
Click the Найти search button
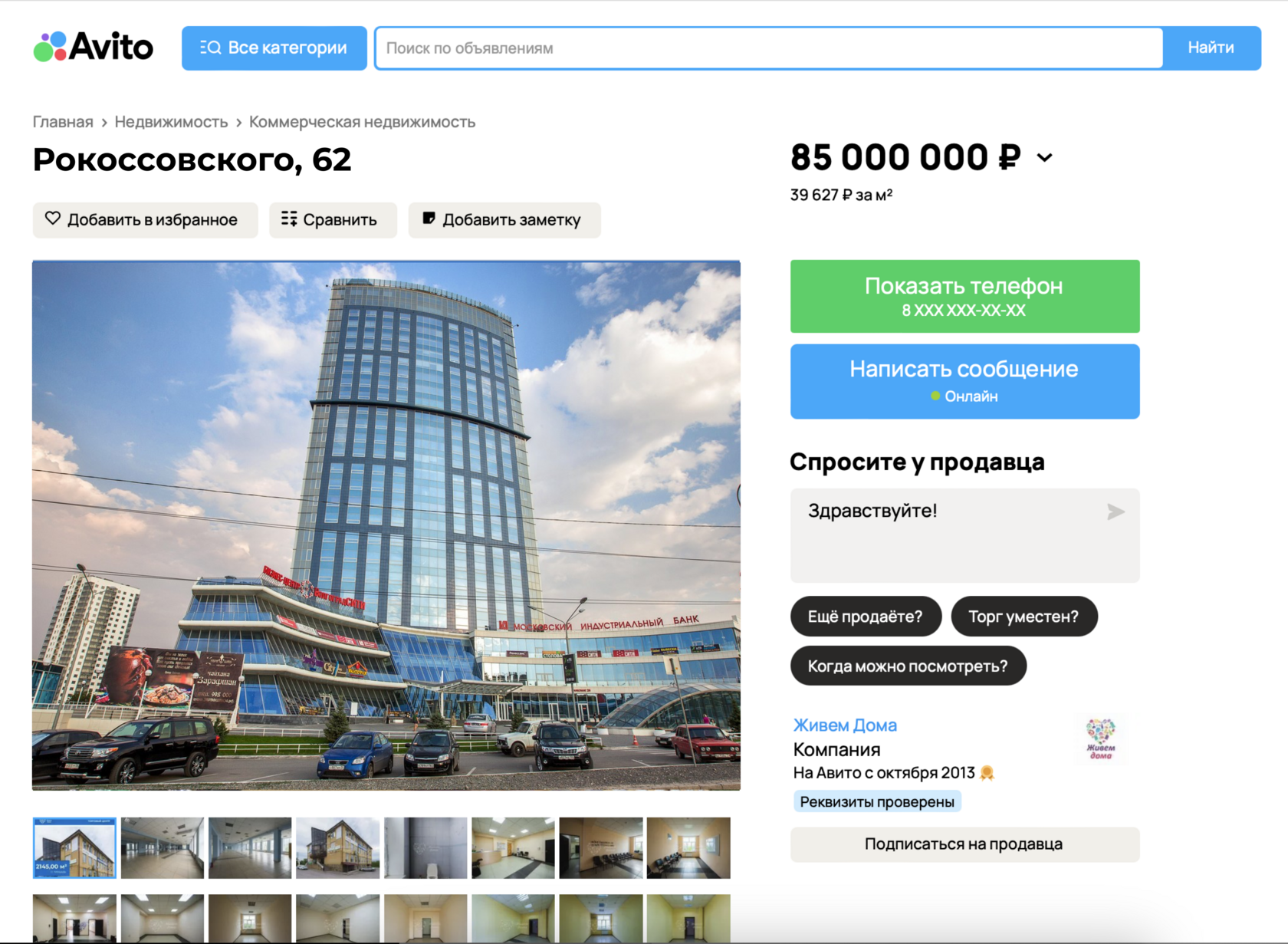pos(1211,48)
